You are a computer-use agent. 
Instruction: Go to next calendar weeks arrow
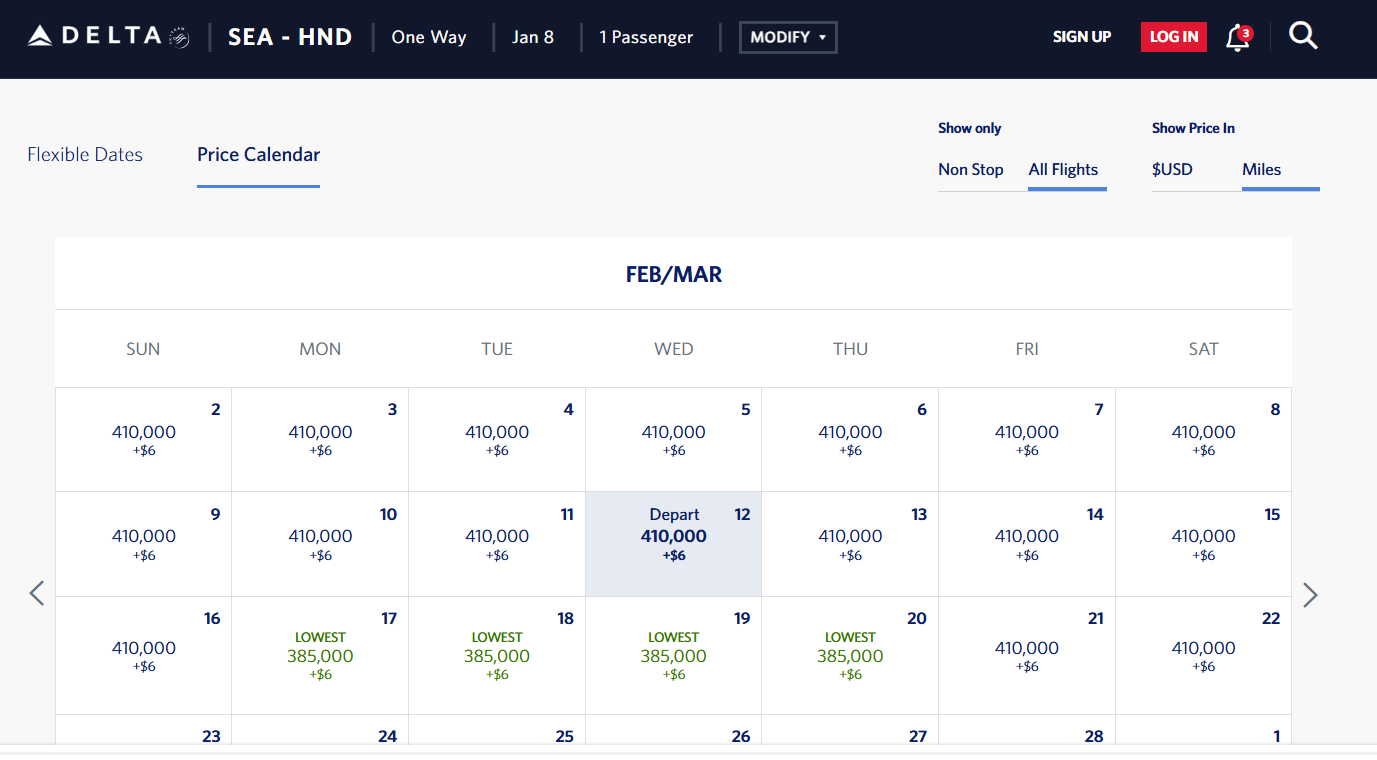coord(1310,595)
